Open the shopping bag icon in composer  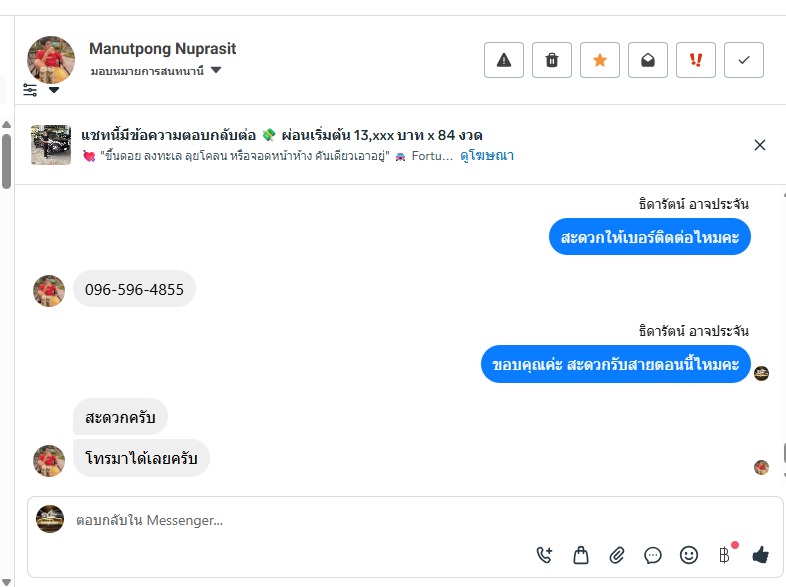580,554
